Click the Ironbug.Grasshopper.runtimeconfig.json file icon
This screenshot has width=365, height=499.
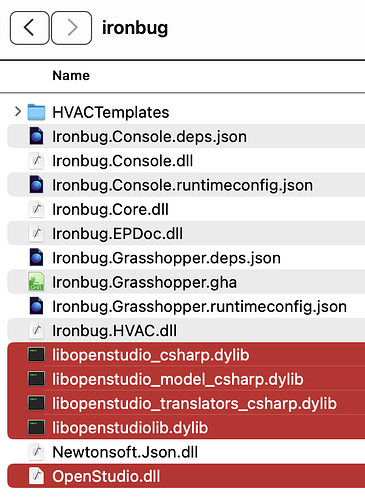[x=36, y=306]
